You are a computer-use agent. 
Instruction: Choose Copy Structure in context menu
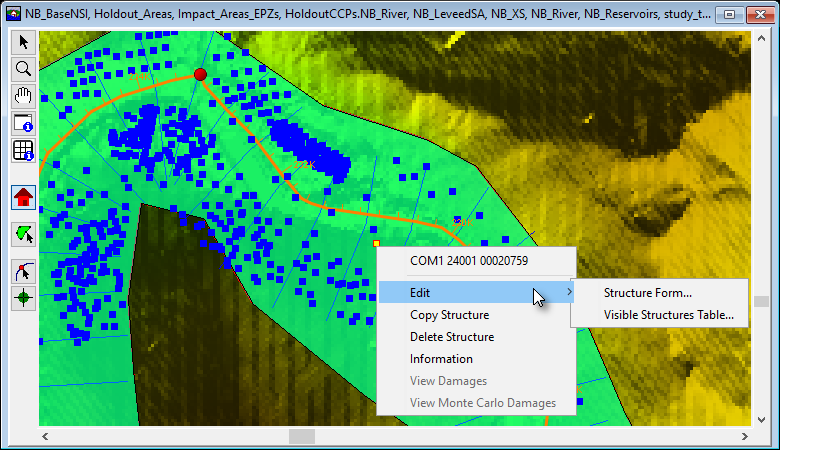(449, 315)
